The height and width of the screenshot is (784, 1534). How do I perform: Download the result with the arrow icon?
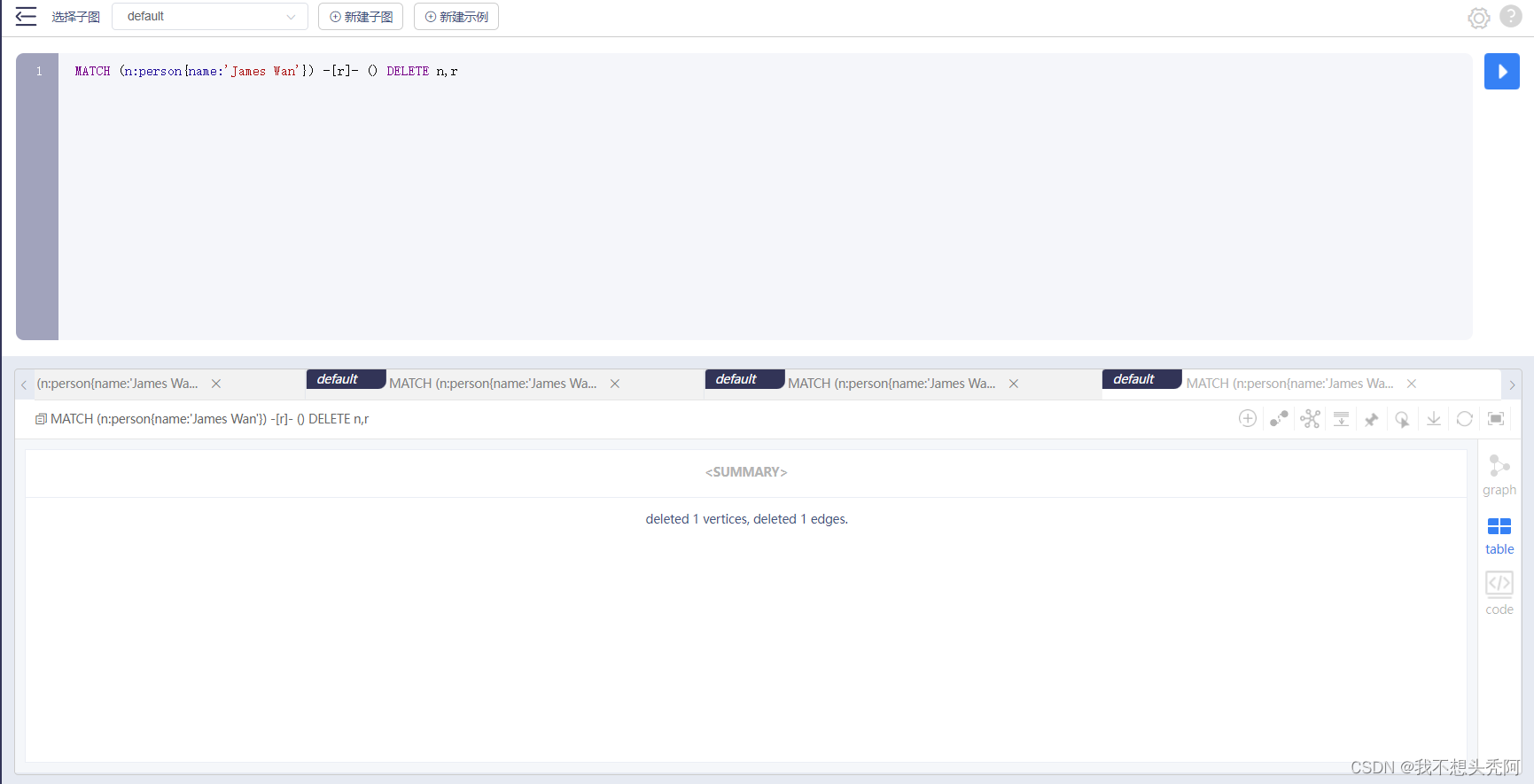[x=1434, y=418]
